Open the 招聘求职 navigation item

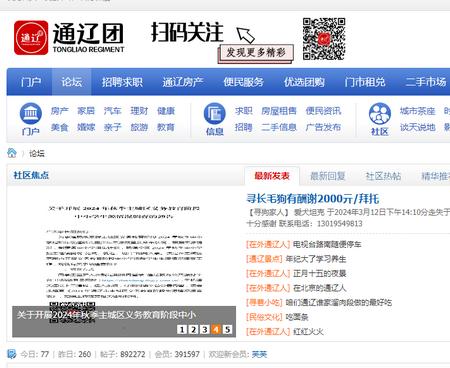coord(122,82)
